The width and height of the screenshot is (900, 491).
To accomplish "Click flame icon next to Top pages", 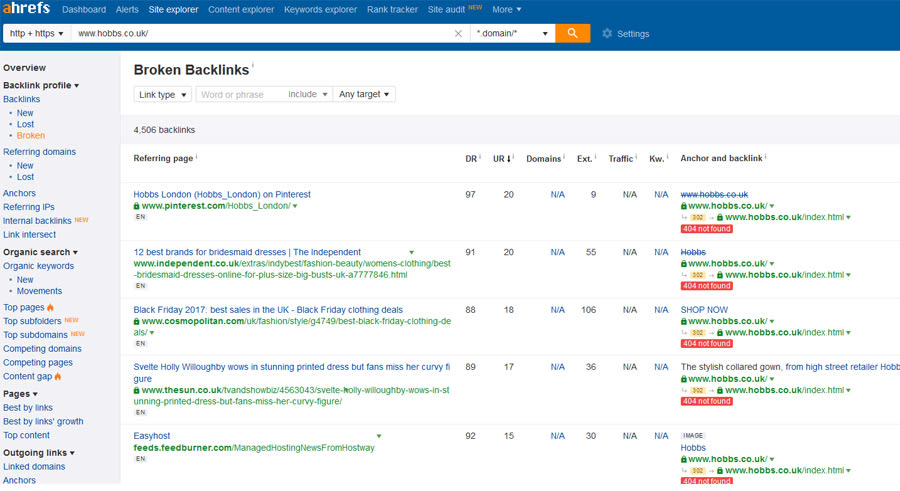I will tap(51, 307).
